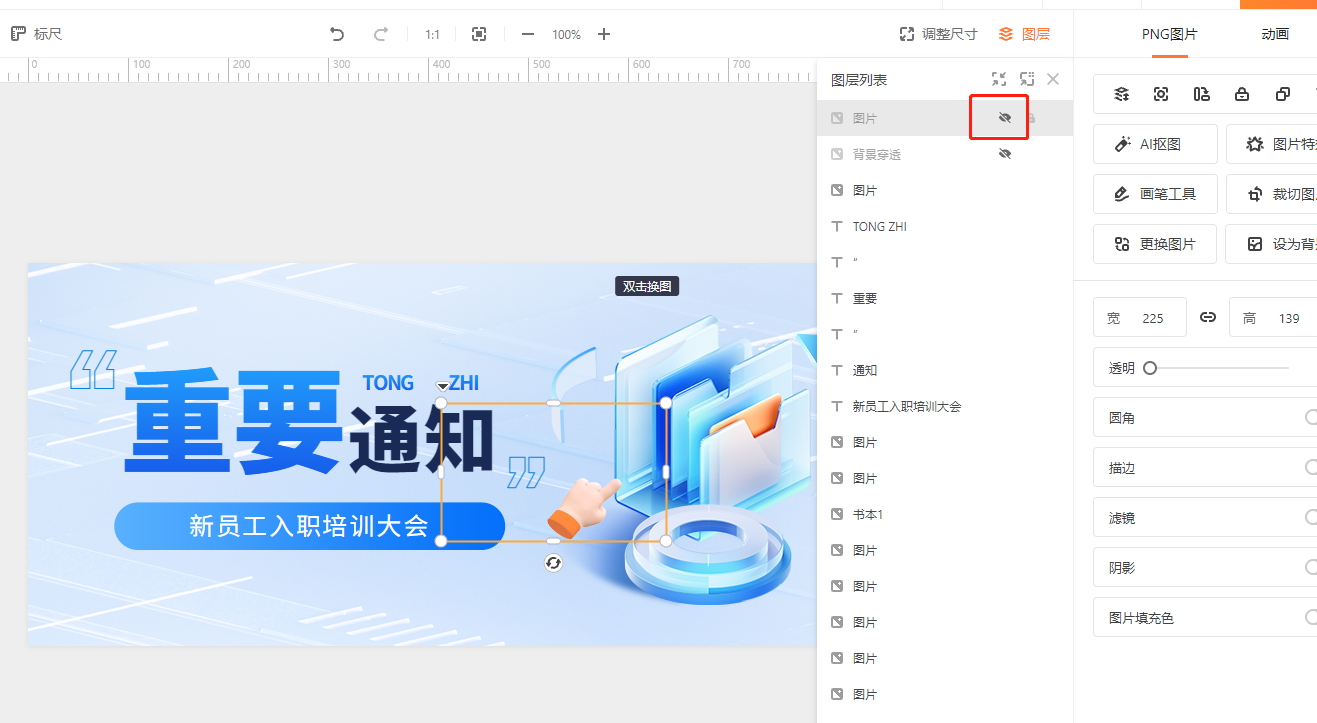Viewport: 1317px width, 723px height.
Task: Click the image icon beside 背景穿透 layer
Action: [x=838, y=154]
